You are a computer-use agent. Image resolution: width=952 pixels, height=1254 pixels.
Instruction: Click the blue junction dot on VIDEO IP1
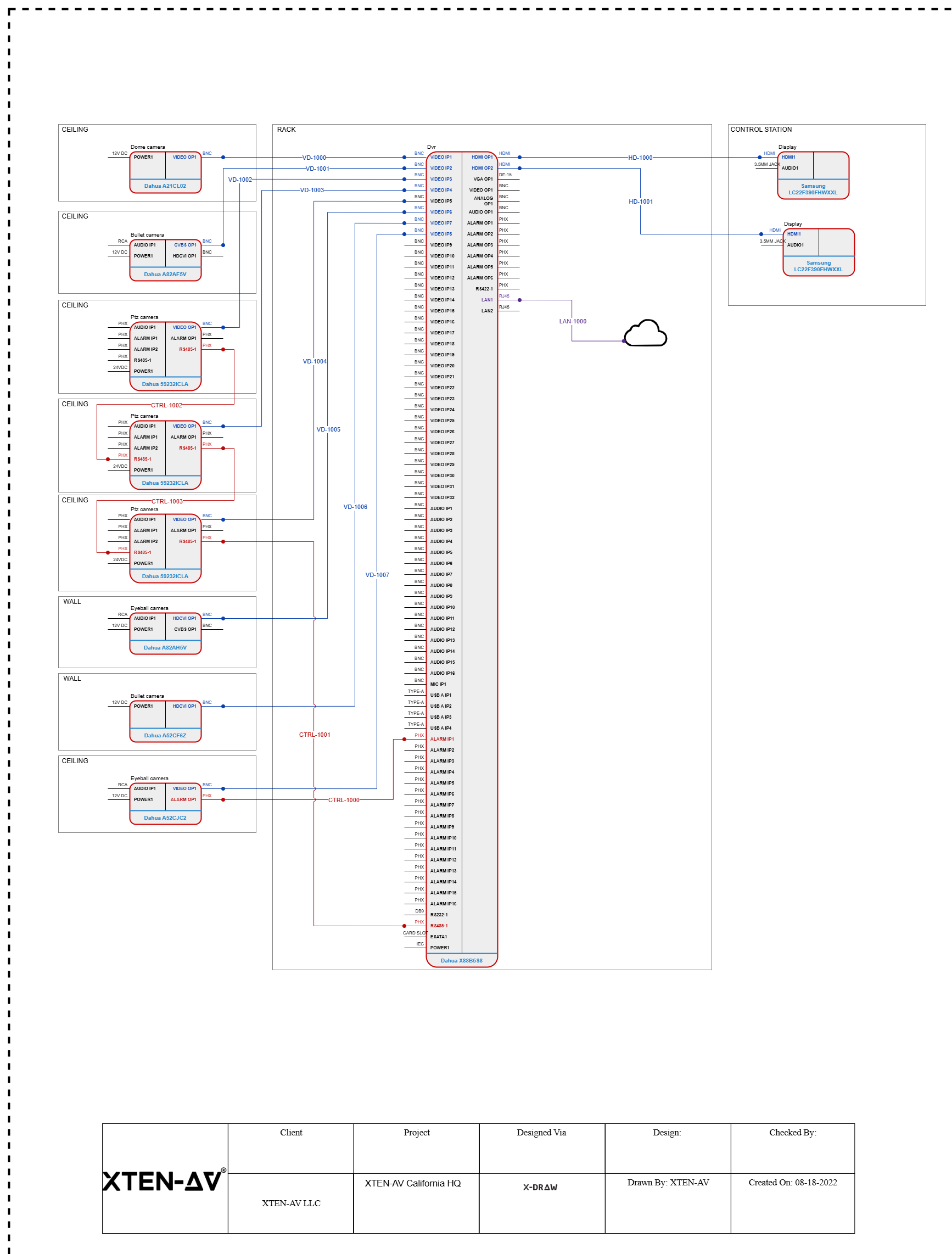404,158
